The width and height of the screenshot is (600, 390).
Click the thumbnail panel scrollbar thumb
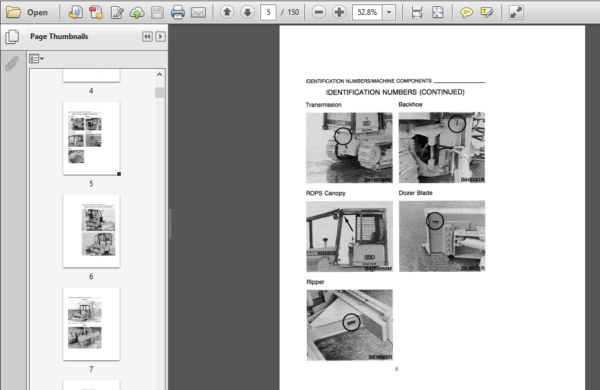coord(160,93)
